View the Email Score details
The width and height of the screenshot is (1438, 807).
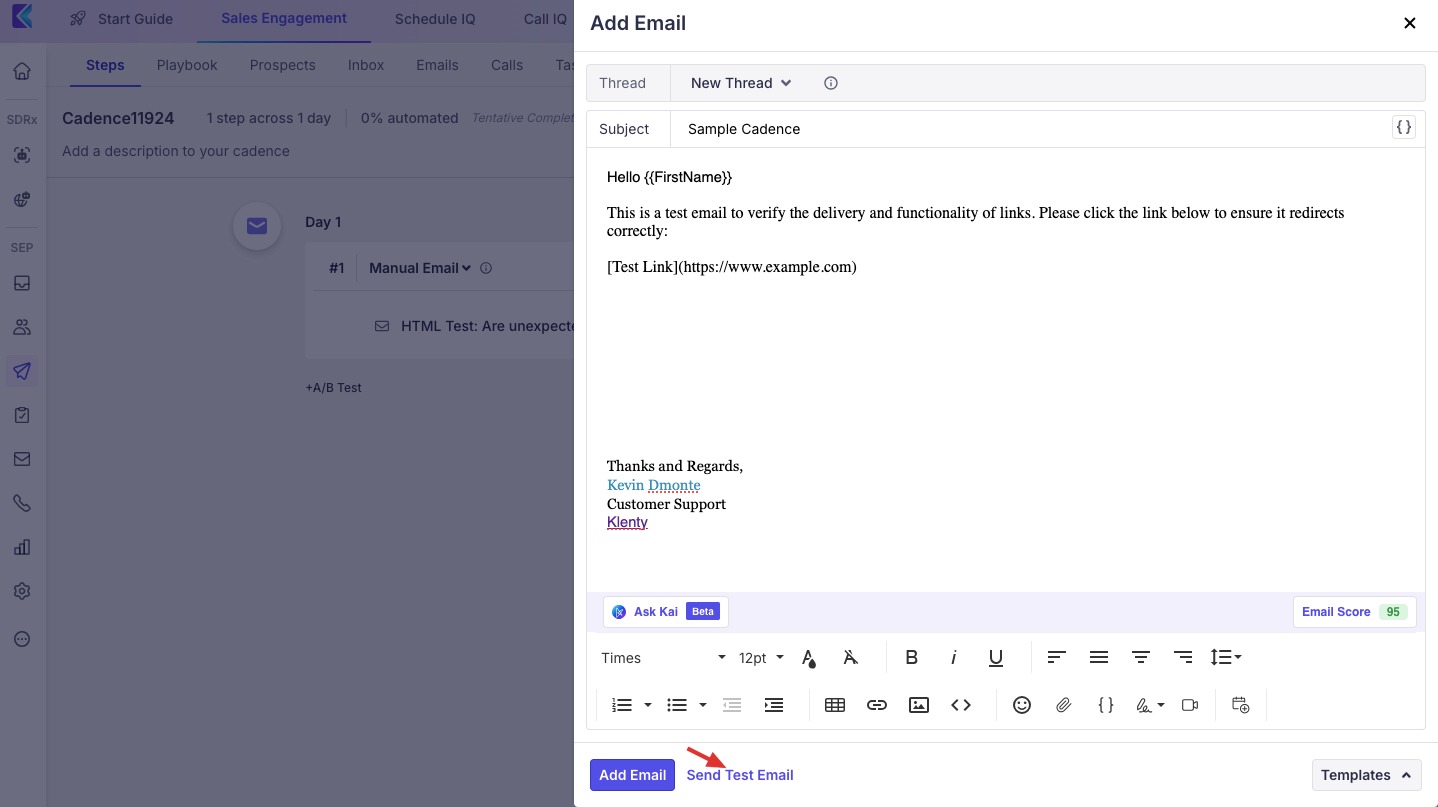tap(1355, 612)
